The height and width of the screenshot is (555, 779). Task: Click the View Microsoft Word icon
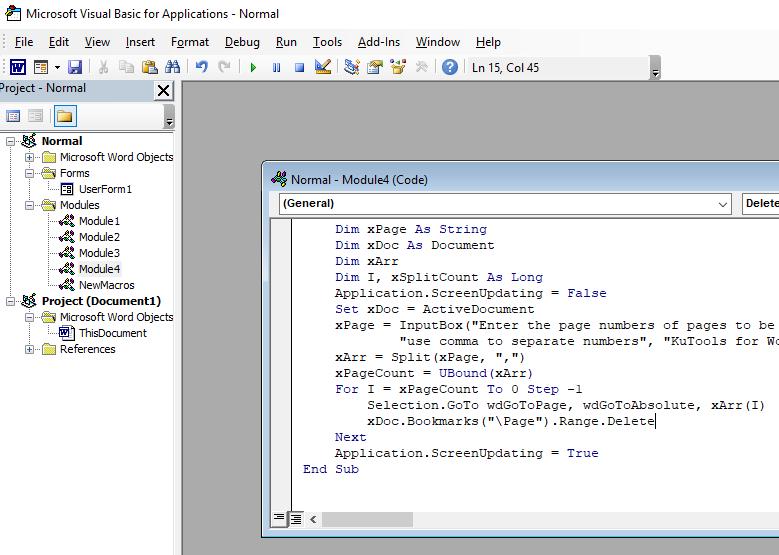(18, 67)
